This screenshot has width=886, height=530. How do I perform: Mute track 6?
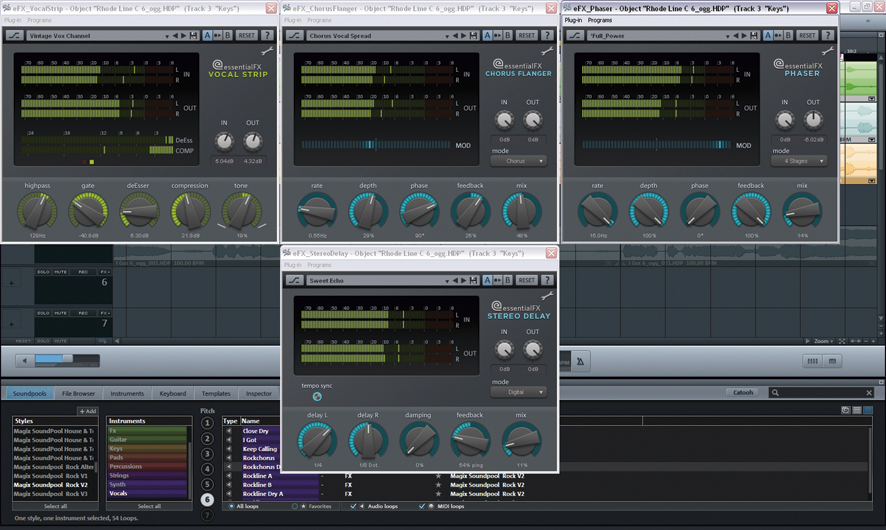(x=60, y=272)
